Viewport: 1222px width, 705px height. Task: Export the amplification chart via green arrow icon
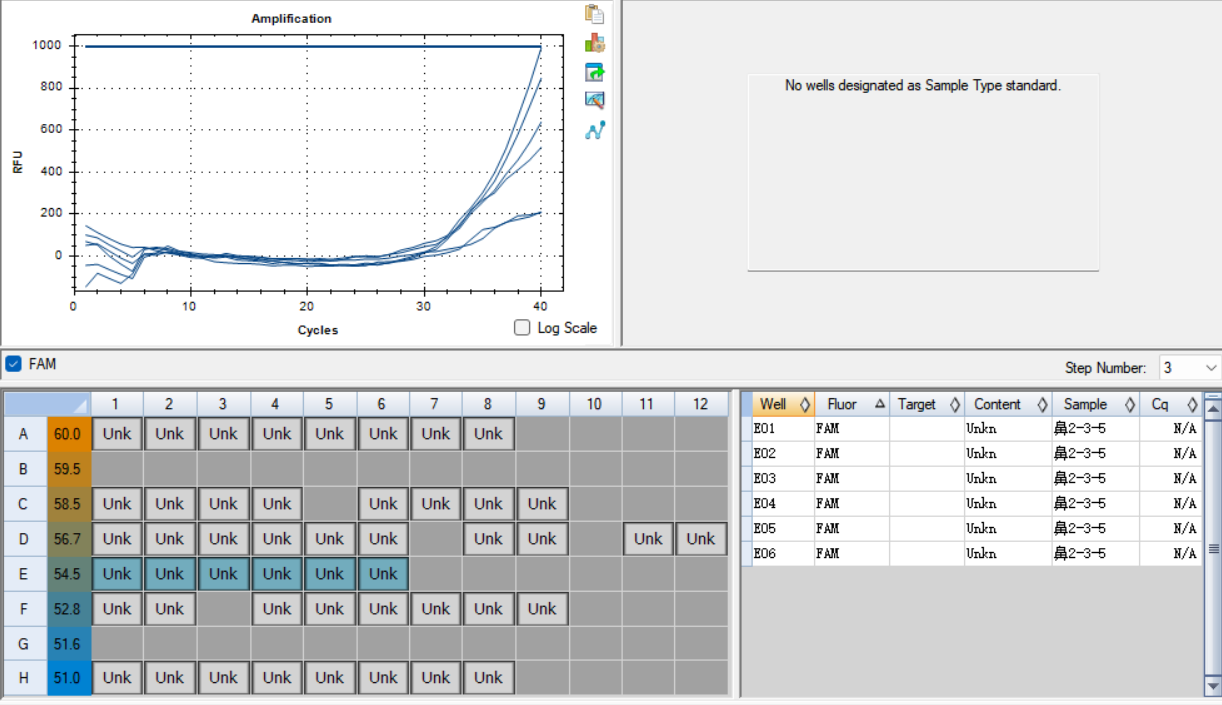[x=595, y=72]
